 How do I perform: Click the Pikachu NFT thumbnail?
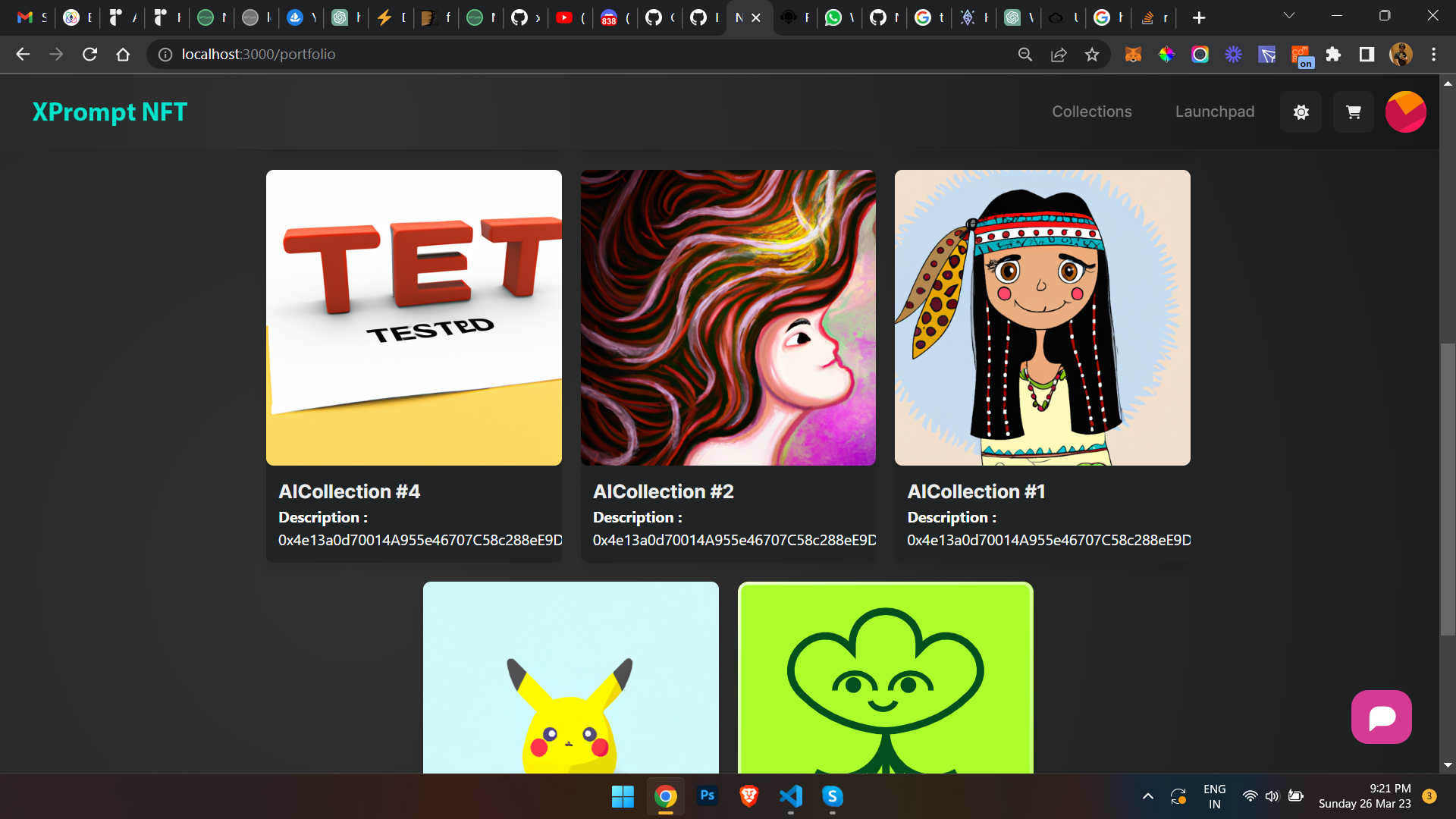pyautogui.click(x=570, y=677)
